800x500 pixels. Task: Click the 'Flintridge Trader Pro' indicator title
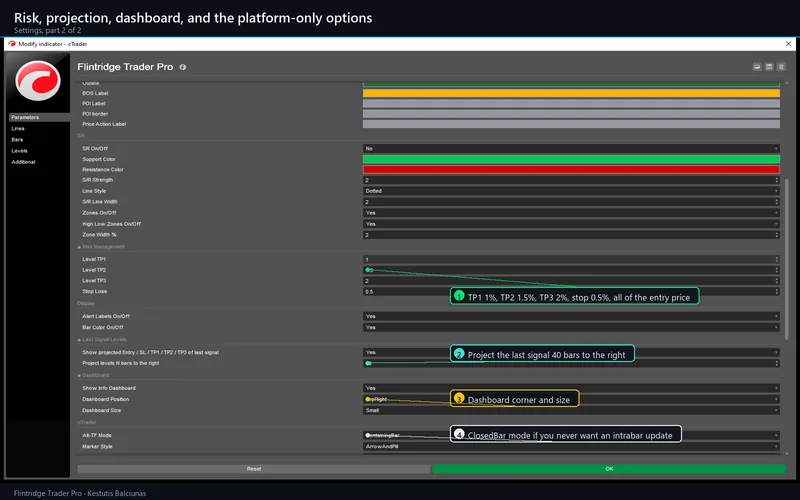pyautogui.click(x=125, y=67)
